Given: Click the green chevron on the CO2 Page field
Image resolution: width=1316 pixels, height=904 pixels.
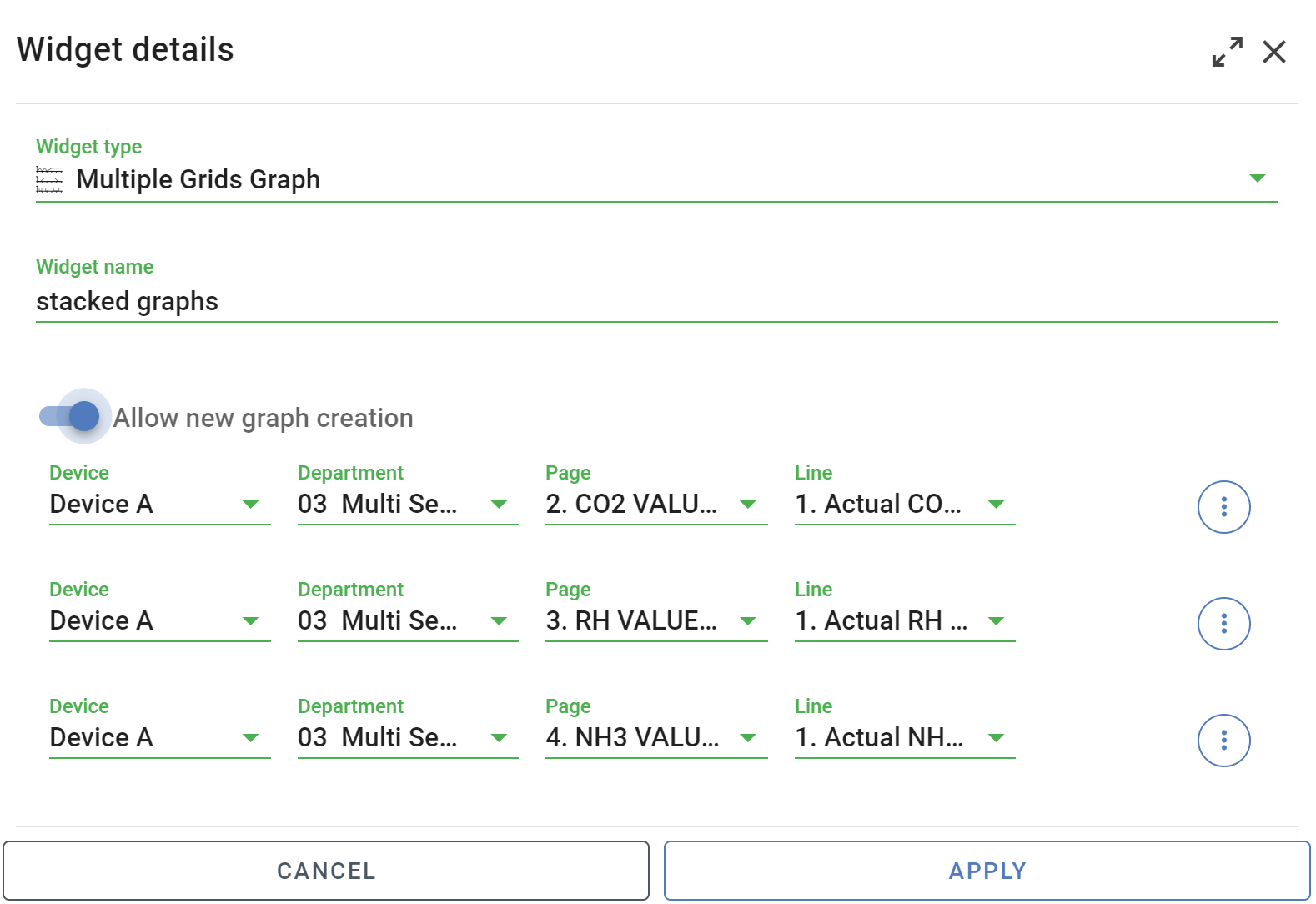Looking at the screenshot, I should pos(746,504).
